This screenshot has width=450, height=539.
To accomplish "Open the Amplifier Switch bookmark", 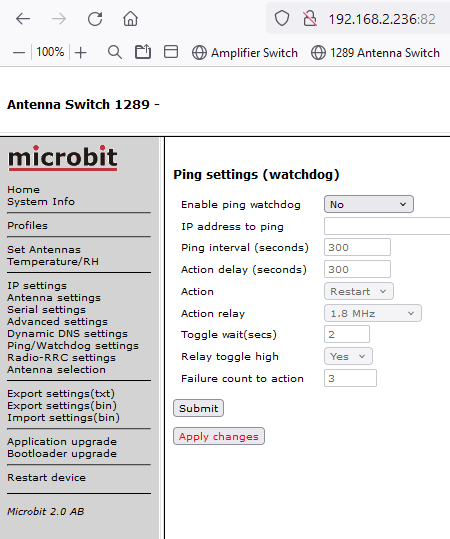I will coord(245,53).
